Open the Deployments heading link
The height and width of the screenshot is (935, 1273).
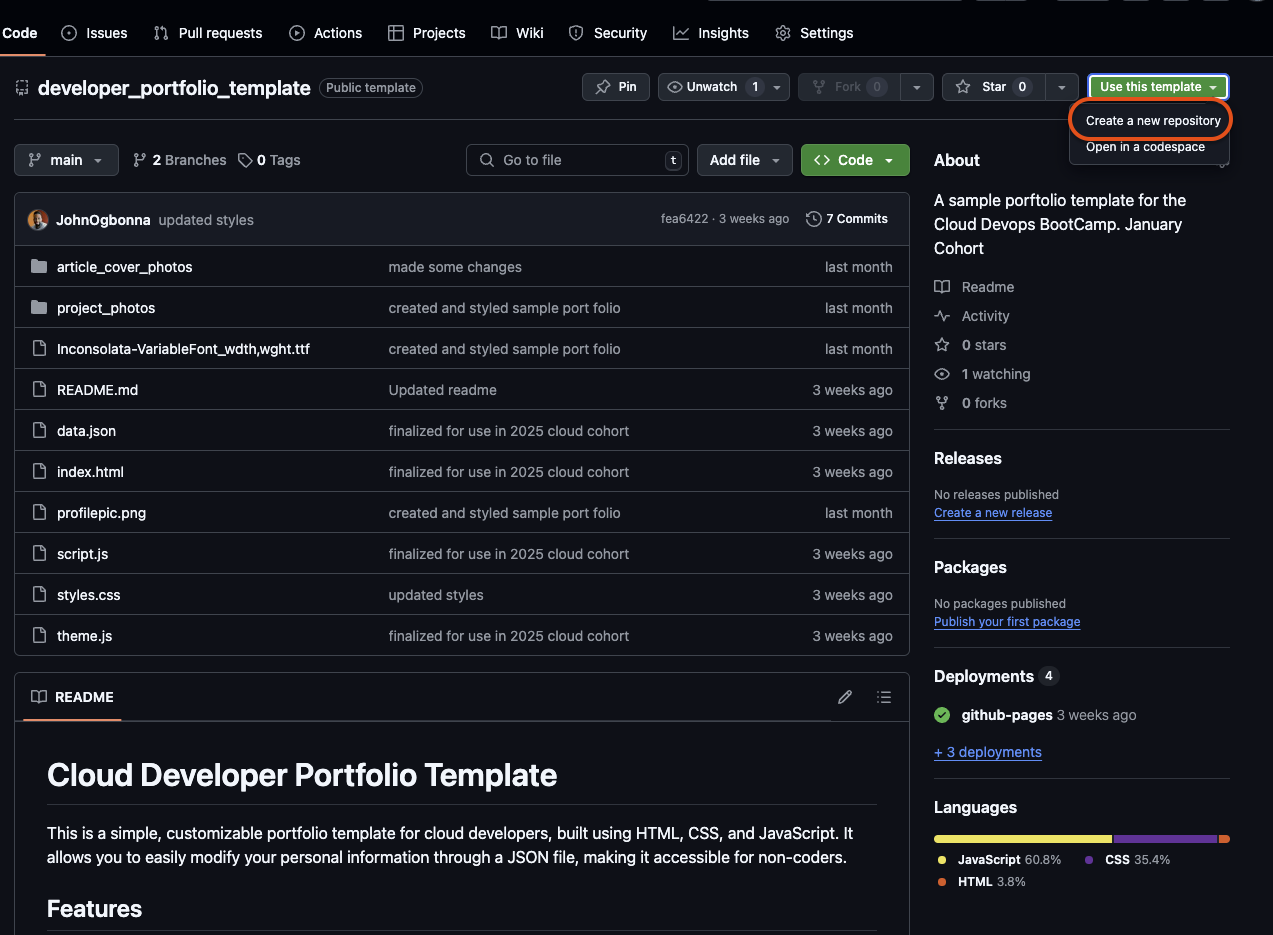pyautogui.click(x=984, y=676)
